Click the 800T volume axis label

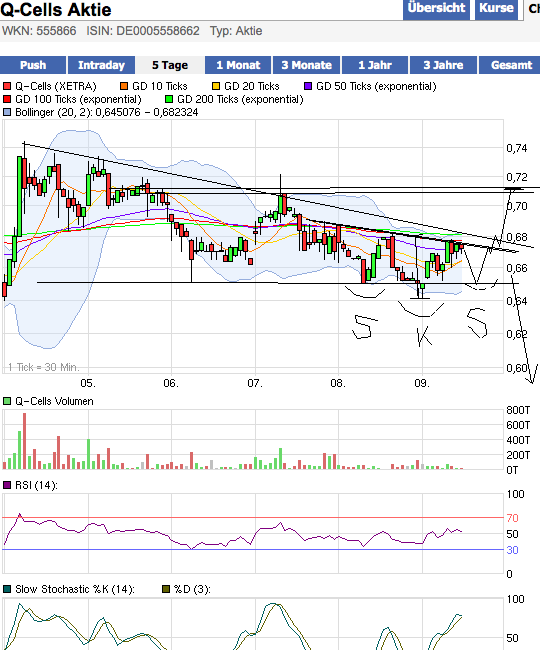518,410
